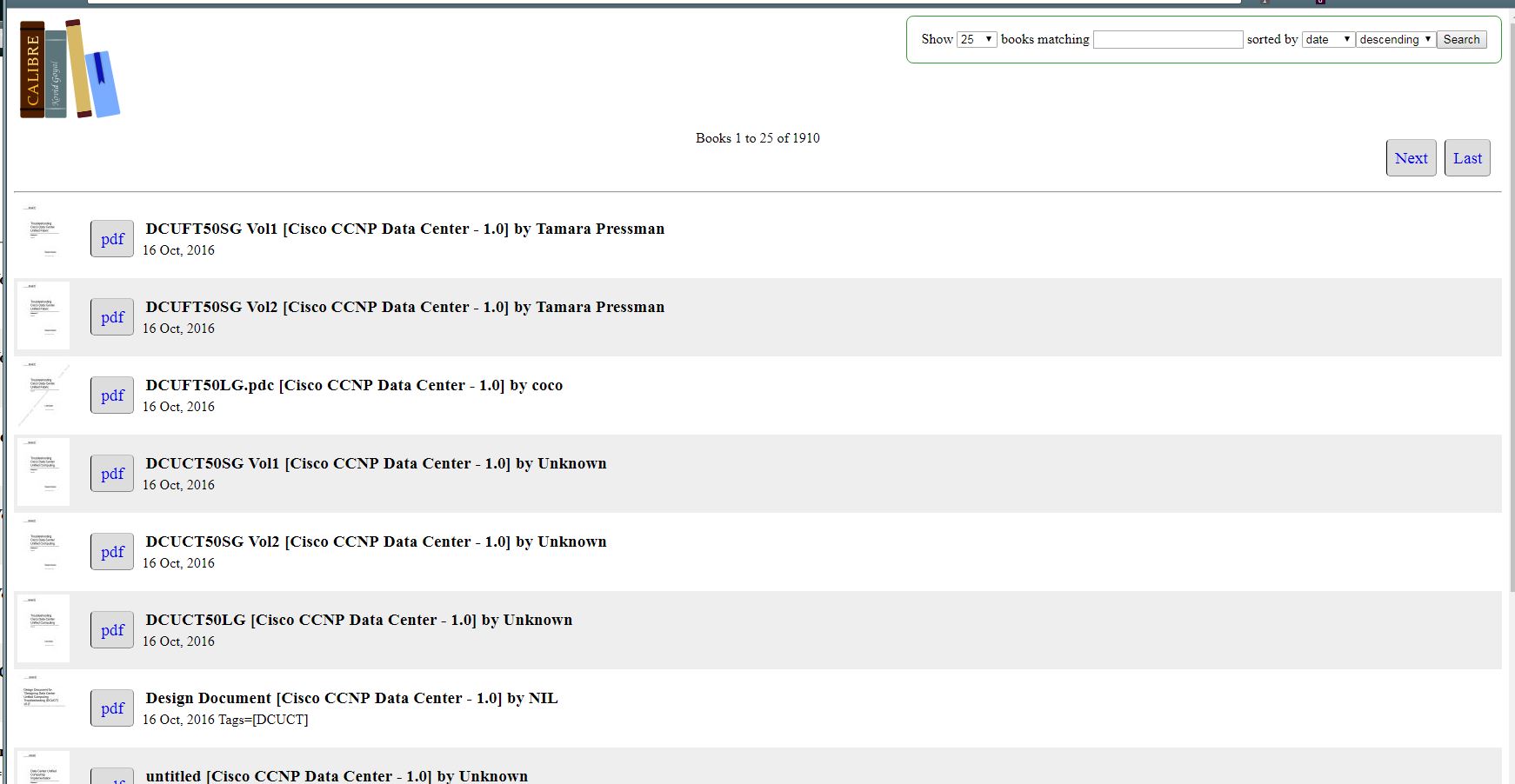Screen dimensions: 1515x784
Task: Click cover thumbnail of the untitled book
Action: (x=43, y=767)
